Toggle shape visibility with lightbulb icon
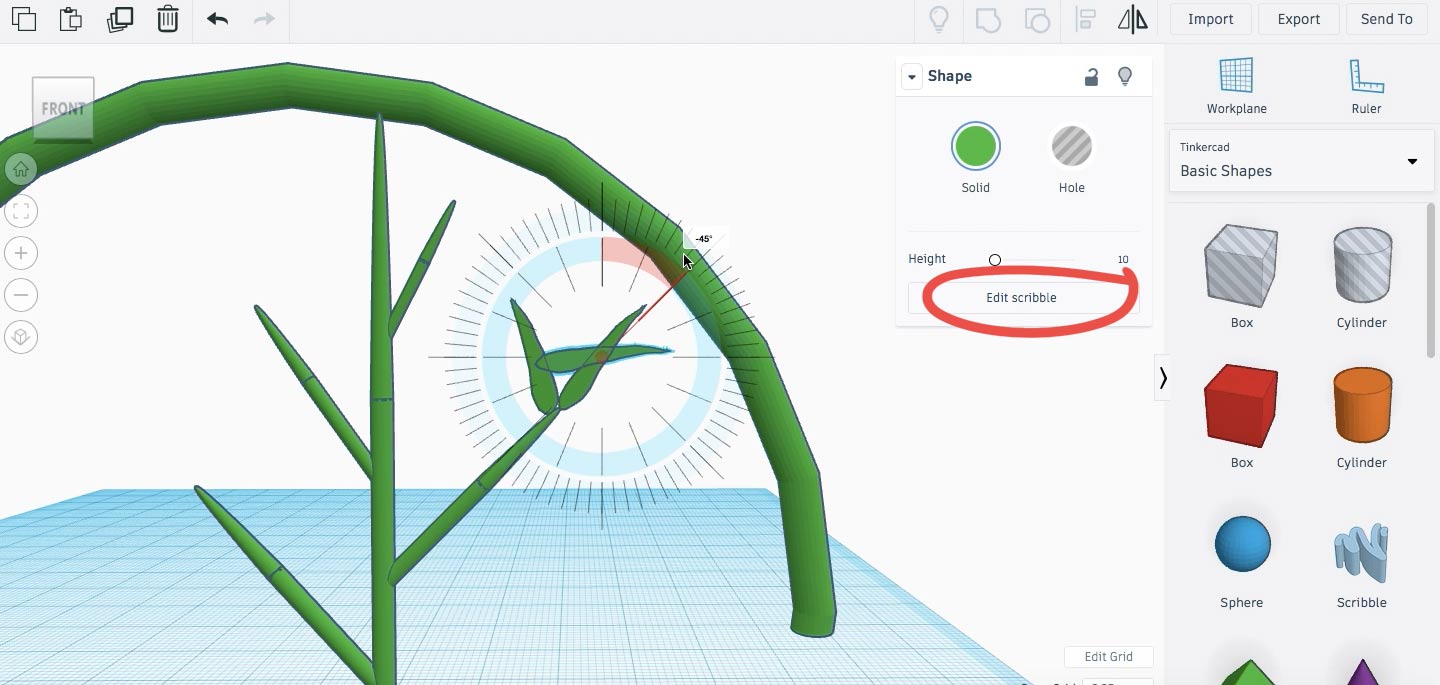The image size is (1440, 685). click(1125, 76)
